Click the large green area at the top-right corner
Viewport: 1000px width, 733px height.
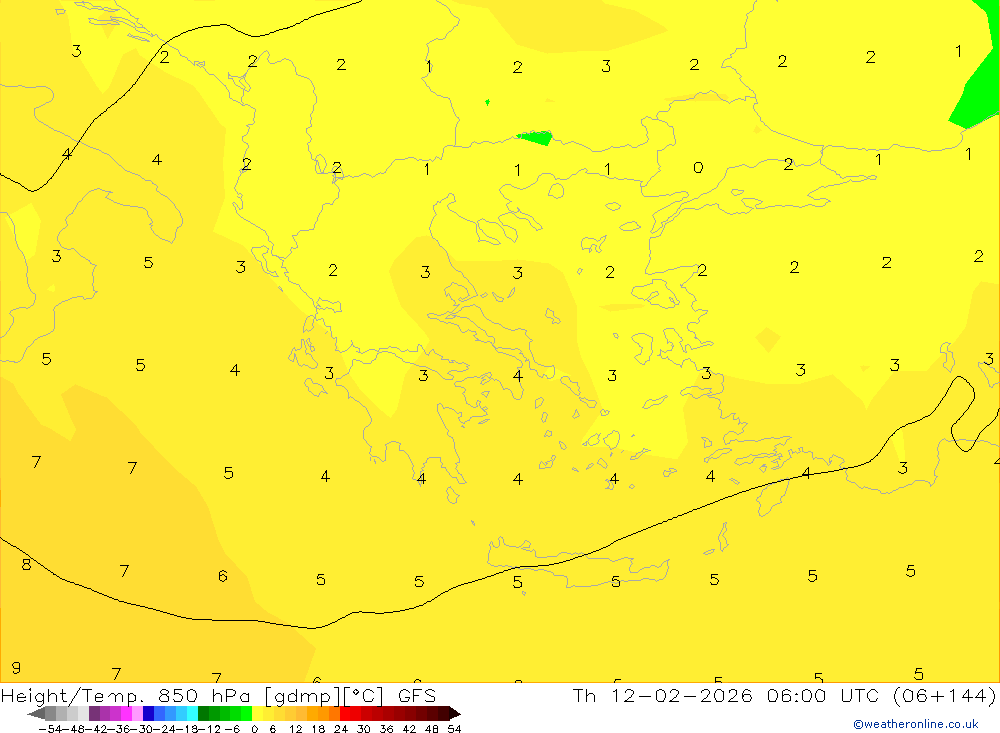[x=977, y=70]
